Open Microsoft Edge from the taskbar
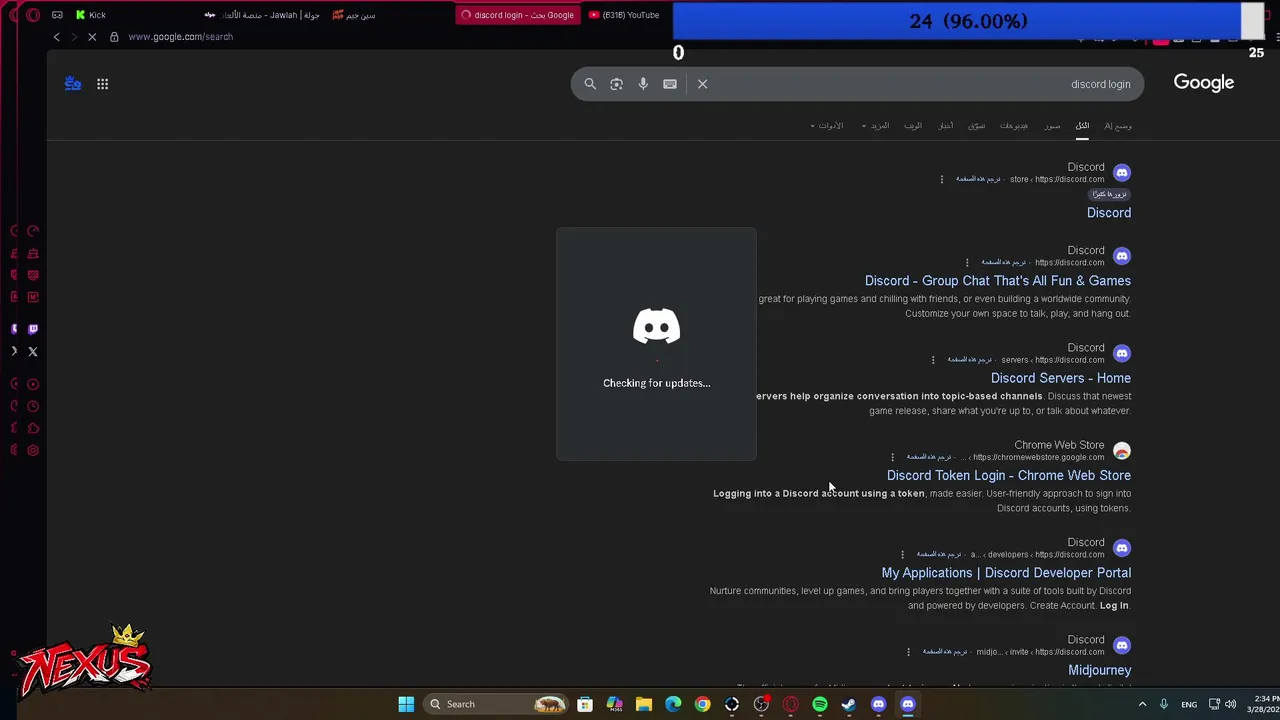The width and height of the screenshot is (1280, 720). tap(673, 704)
